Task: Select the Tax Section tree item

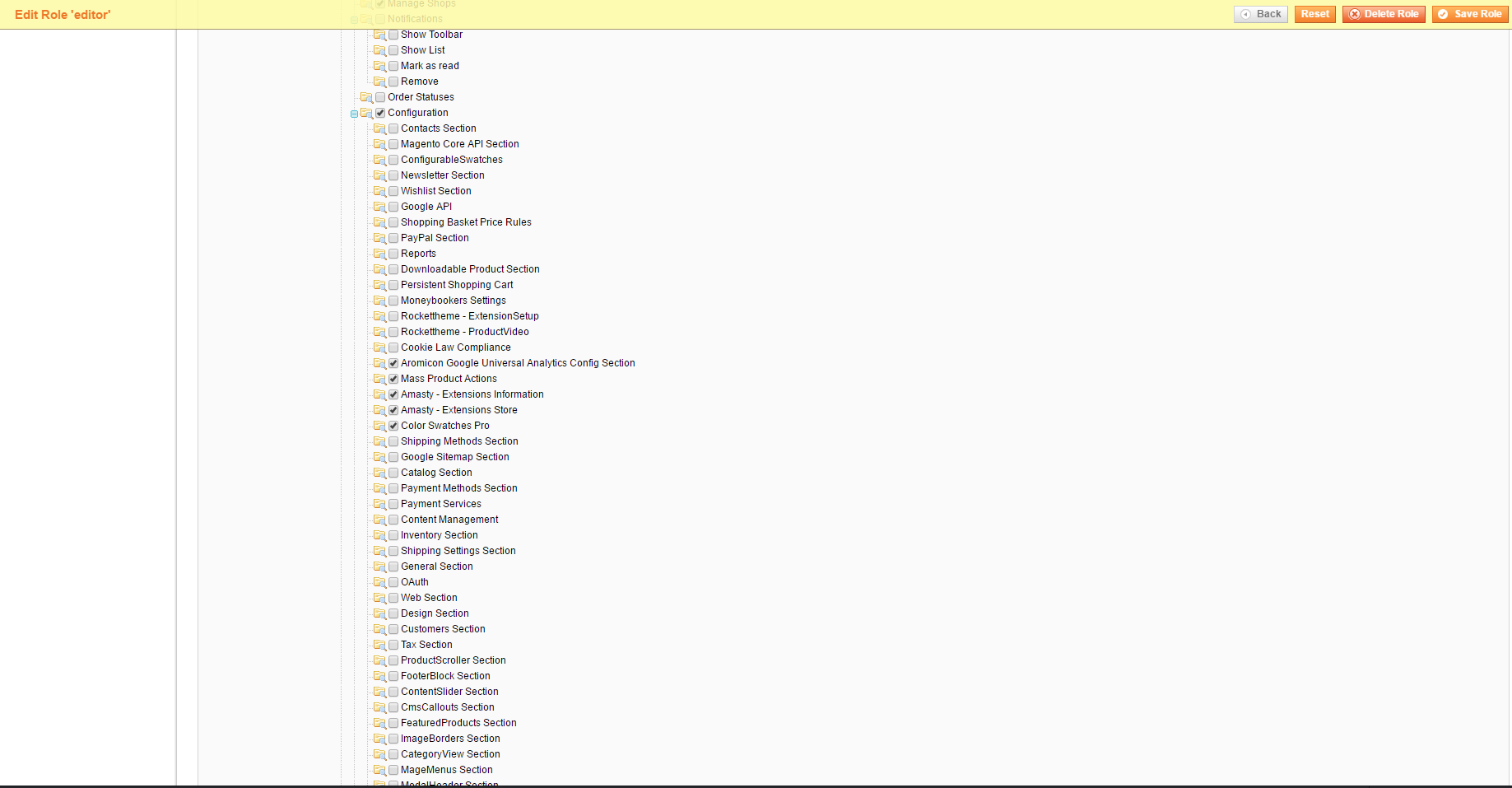Action: tap(426, 645)
